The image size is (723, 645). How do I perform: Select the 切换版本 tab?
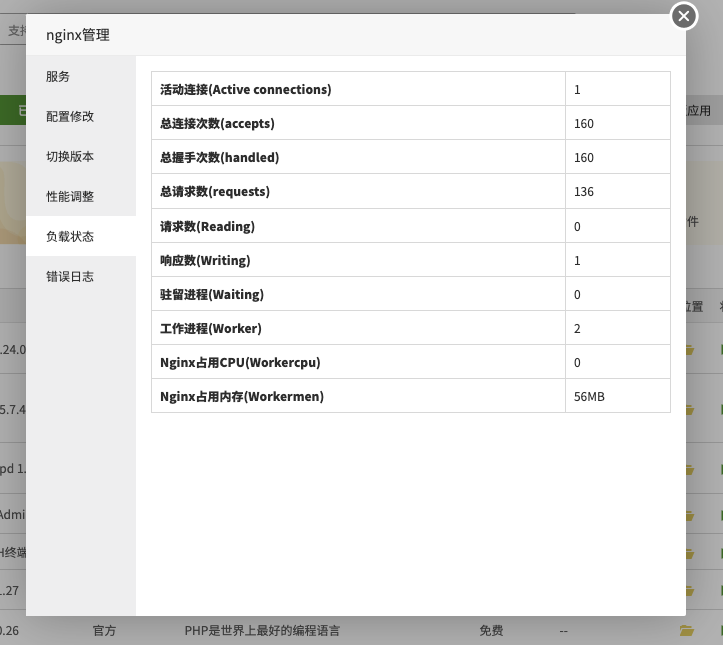click(81, 156)
